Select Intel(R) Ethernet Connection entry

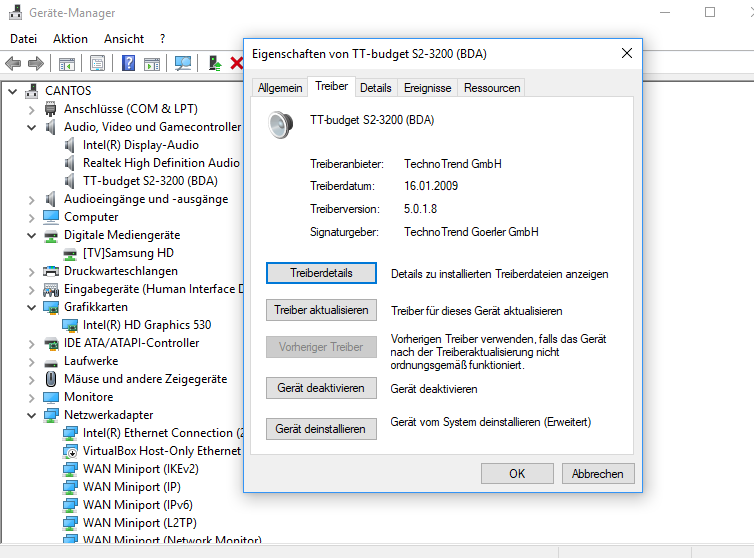(163, 433)
